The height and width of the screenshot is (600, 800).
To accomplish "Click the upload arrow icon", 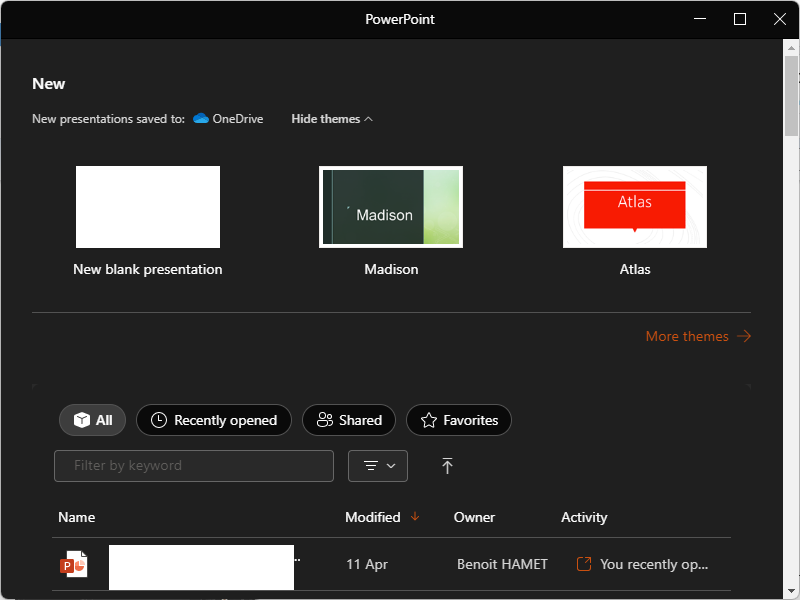I will [447, 466].
